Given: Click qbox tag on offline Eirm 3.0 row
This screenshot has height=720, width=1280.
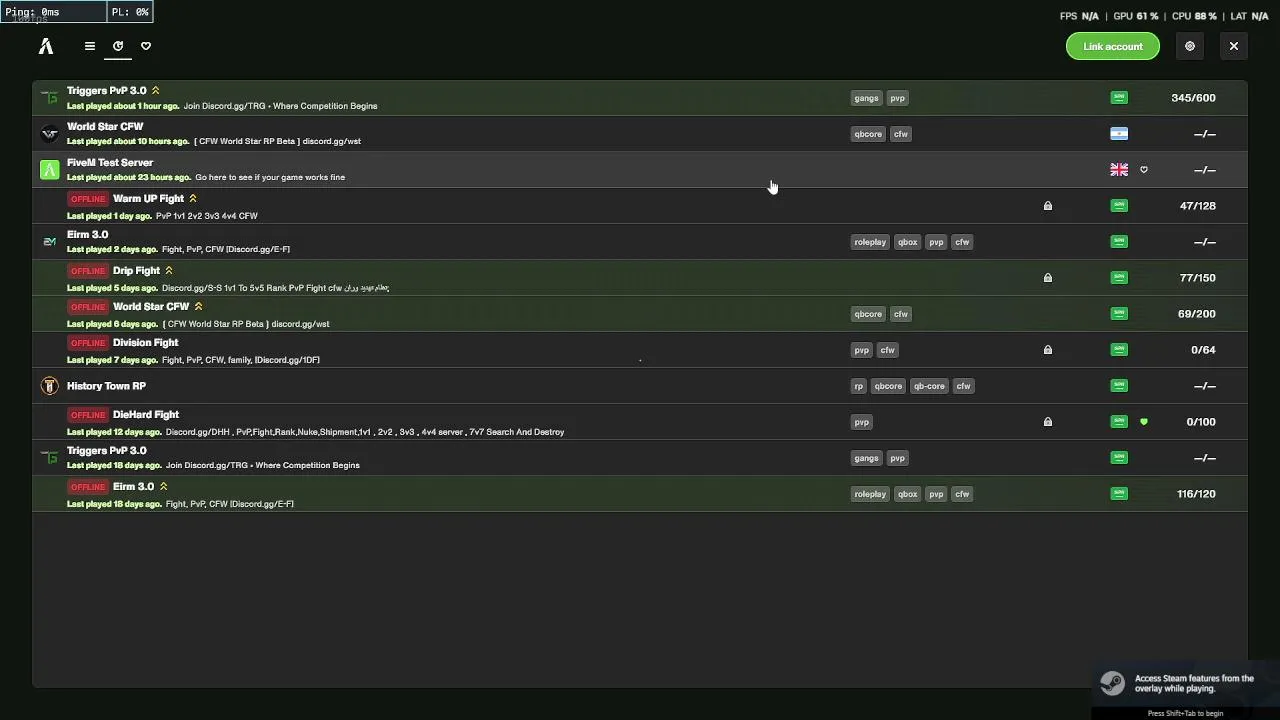Looking at the screenshot, I should click(907, 494).
